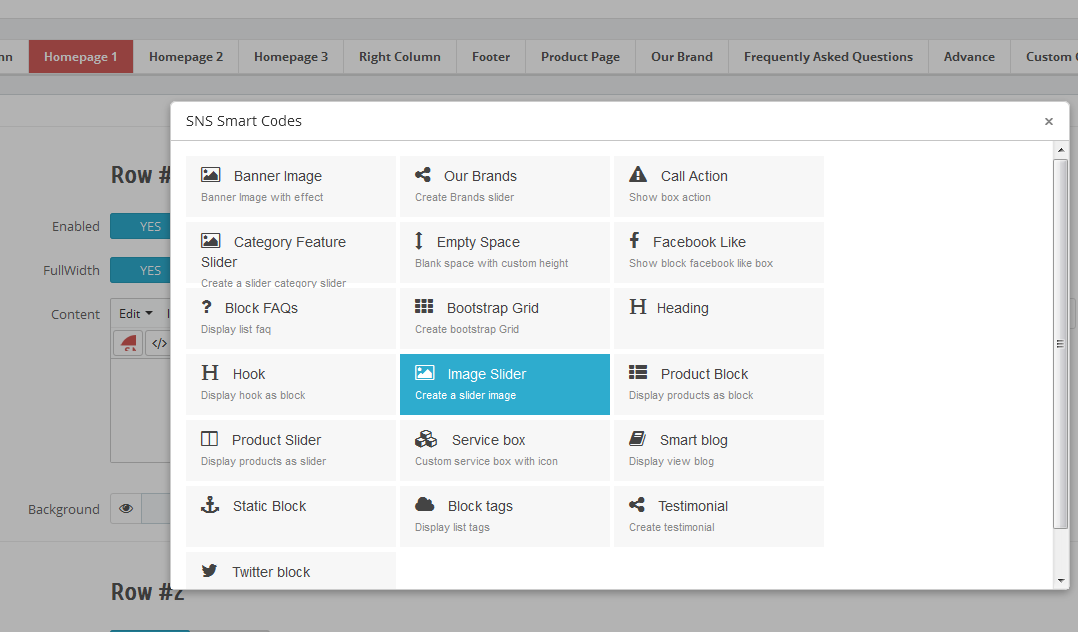The width and height of the screenshot is (1078, 632).
Task: Click the Smart blog book icon
Action: (637, 439)
